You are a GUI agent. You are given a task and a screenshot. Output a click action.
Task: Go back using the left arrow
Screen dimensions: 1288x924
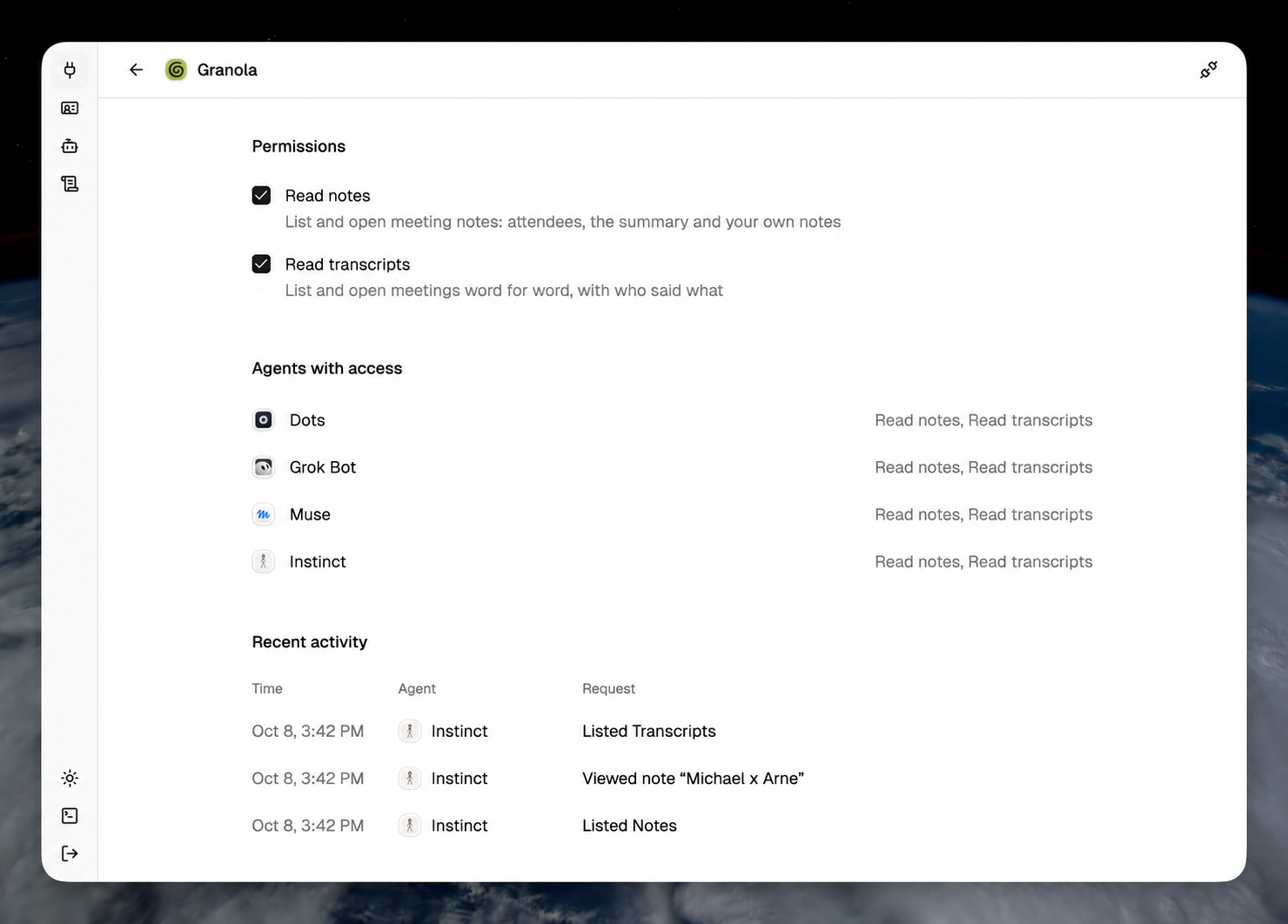[136, 70]
